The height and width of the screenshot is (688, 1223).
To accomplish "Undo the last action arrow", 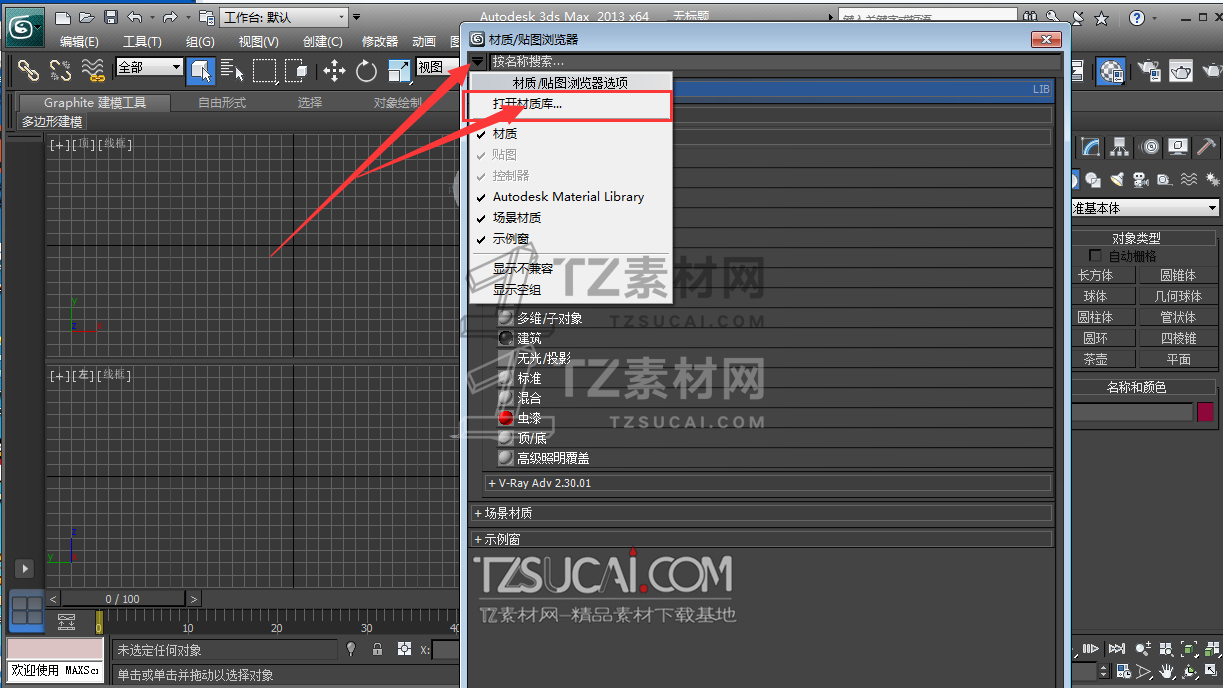I will pyautogui.click(x=134, y=17).
